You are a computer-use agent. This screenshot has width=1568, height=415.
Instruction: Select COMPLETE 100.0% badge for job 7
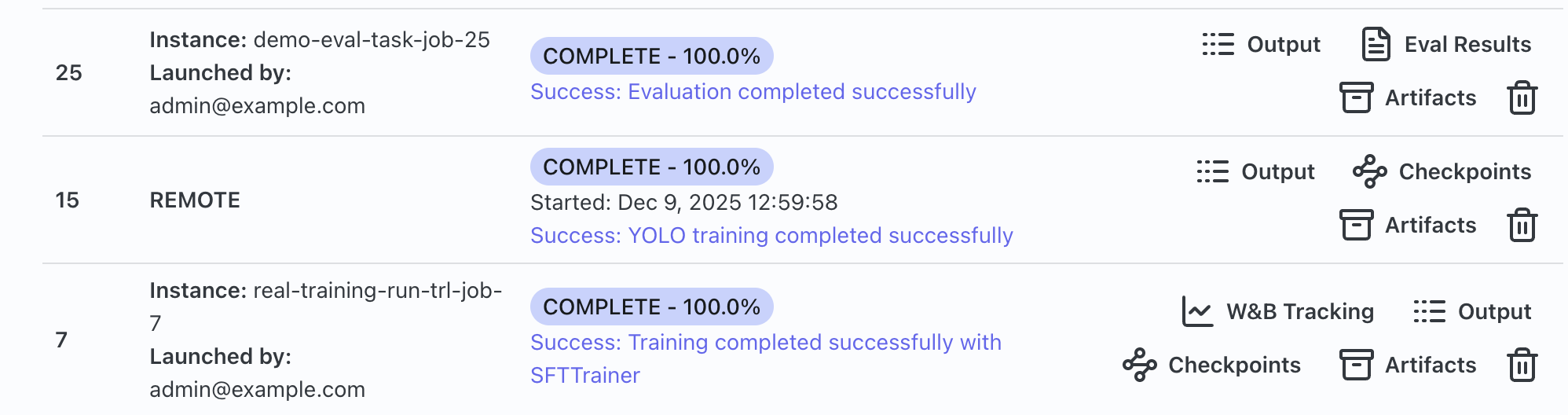tap(651, 307)
